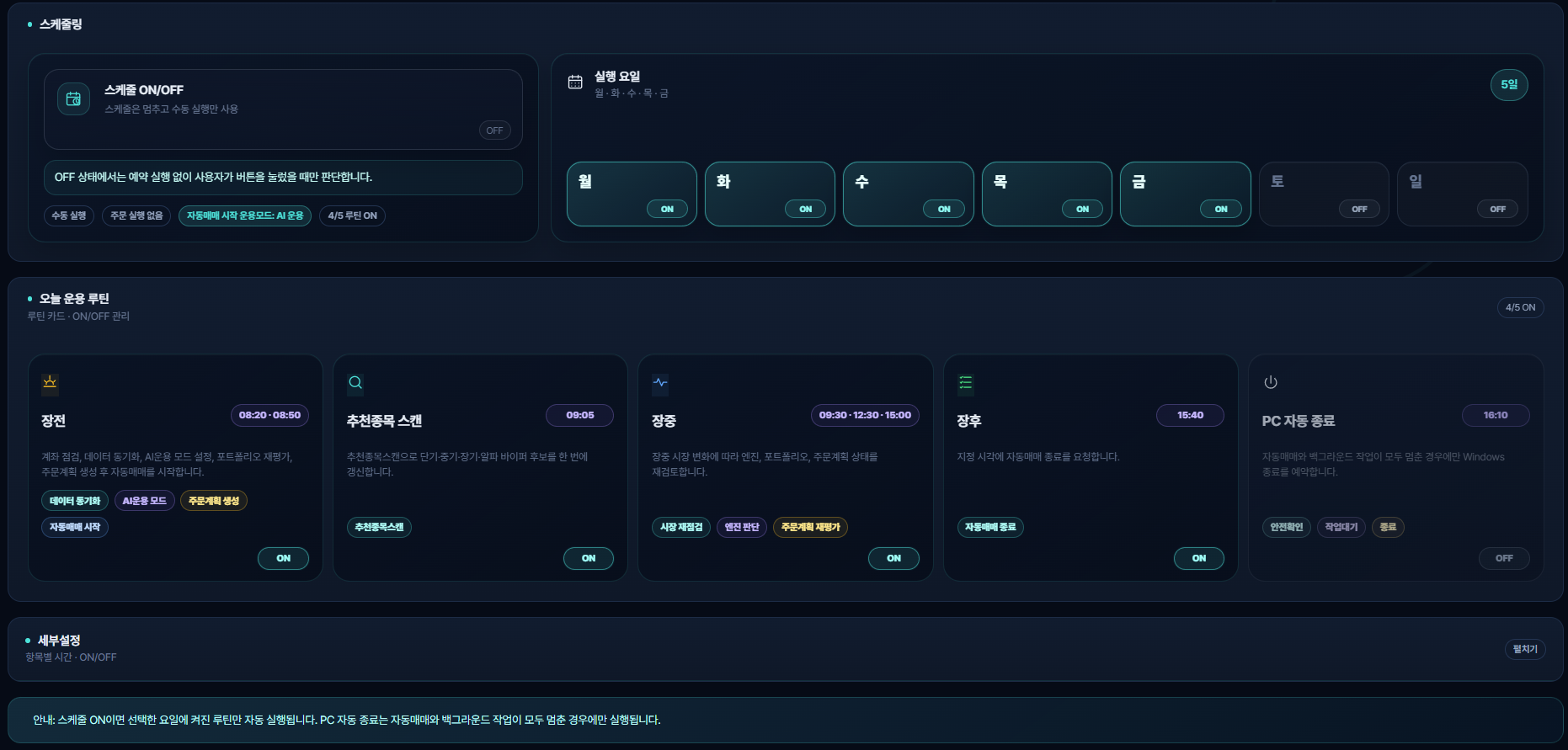Enable the PC 자동 종료 routine
Image resolution: width=1568 pixels, height=750 pixels.
[1504, 558]
